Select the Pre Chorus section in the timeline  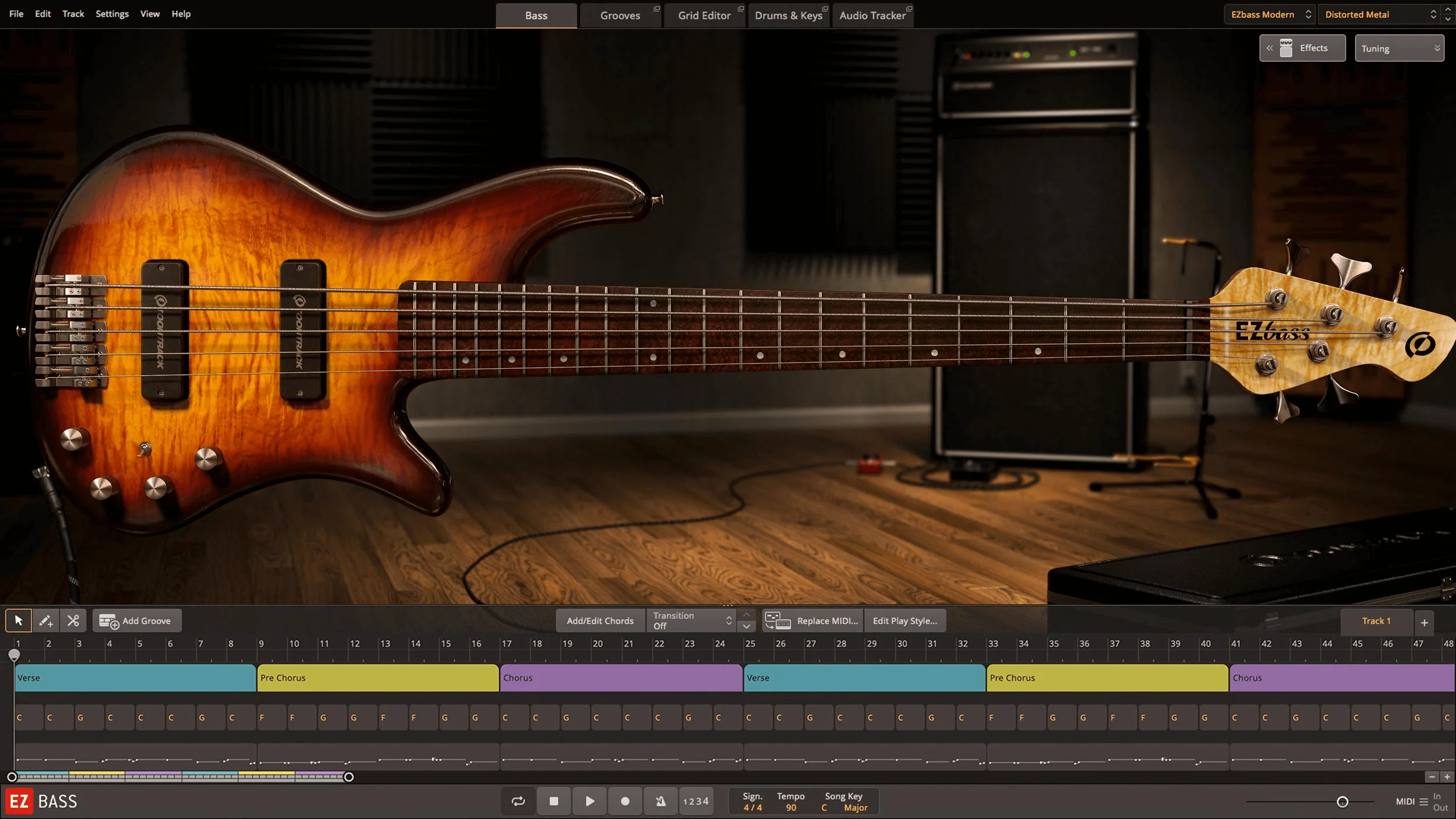click(x=377, y=677)
